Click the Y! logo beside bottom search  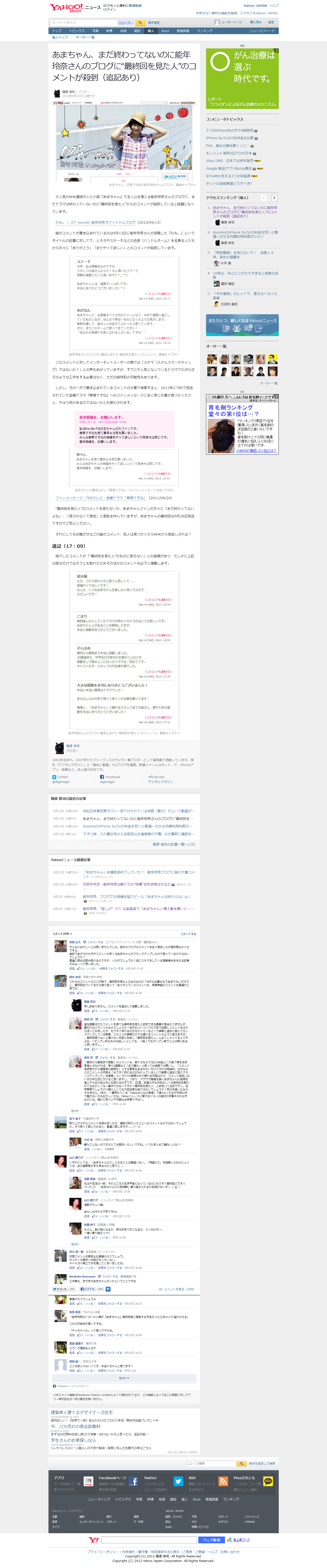coord(94,1539)
